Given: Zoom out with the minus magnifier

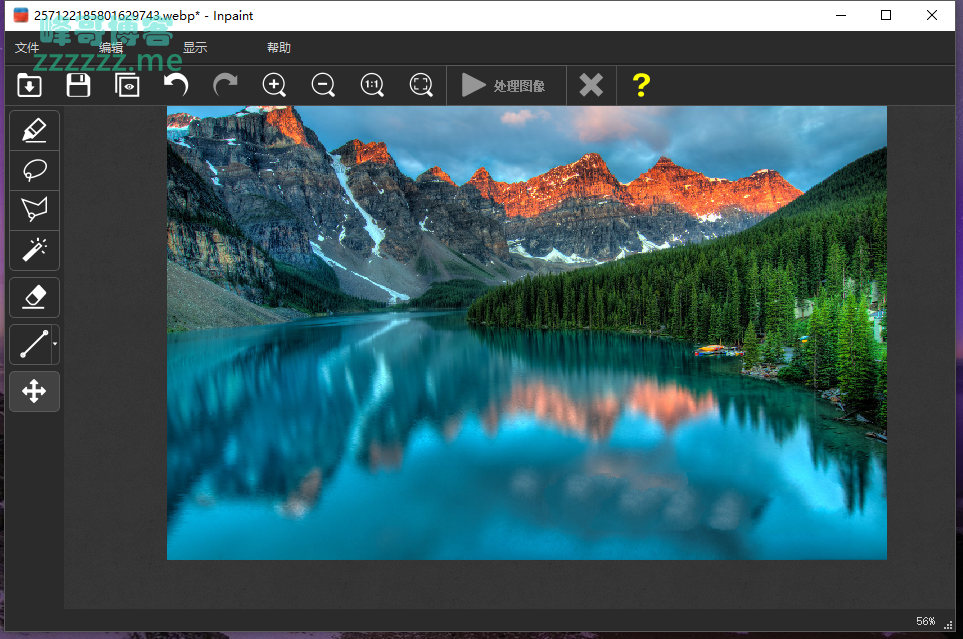Looking at the screenshot, I should click(x=323, y=86).
